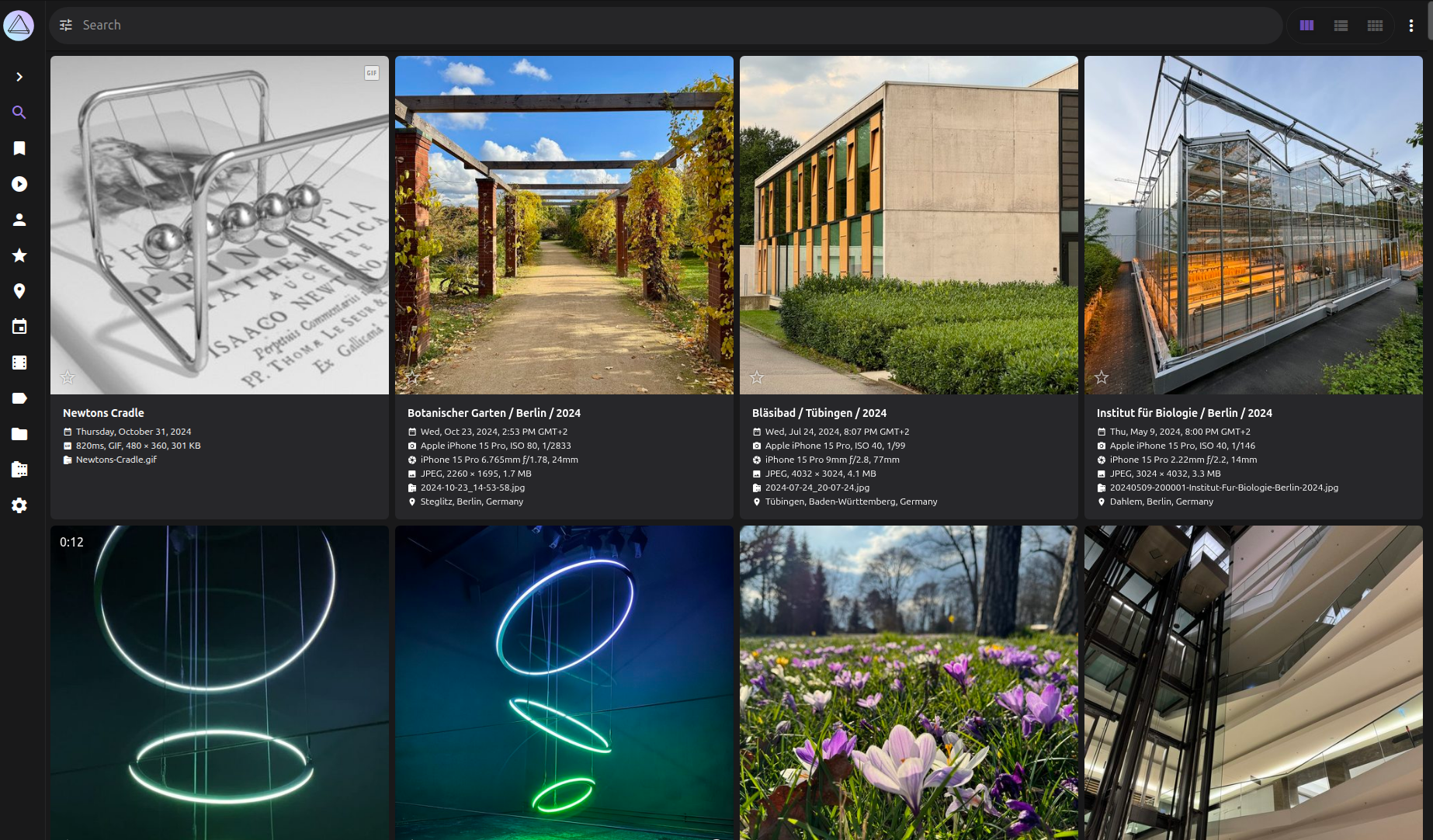Open location Dahlem, Berlin, Germany

coord(1161,502)
